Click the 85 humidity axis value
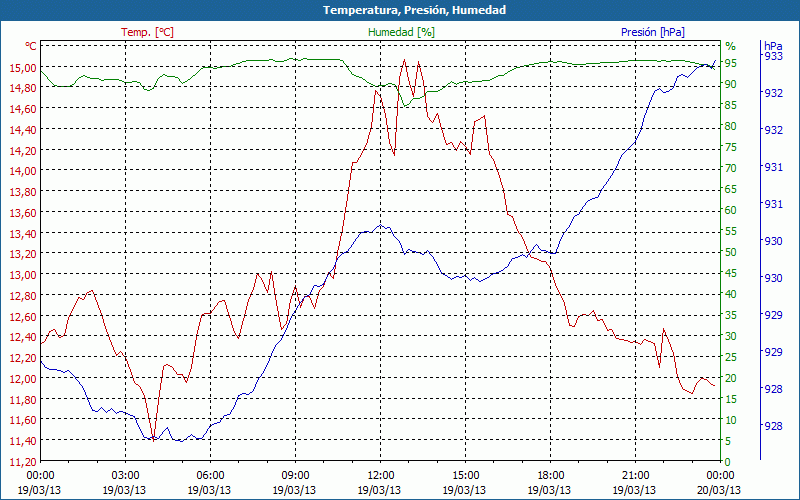This screenshot has height=500, width=800. (x=731, y=105)
